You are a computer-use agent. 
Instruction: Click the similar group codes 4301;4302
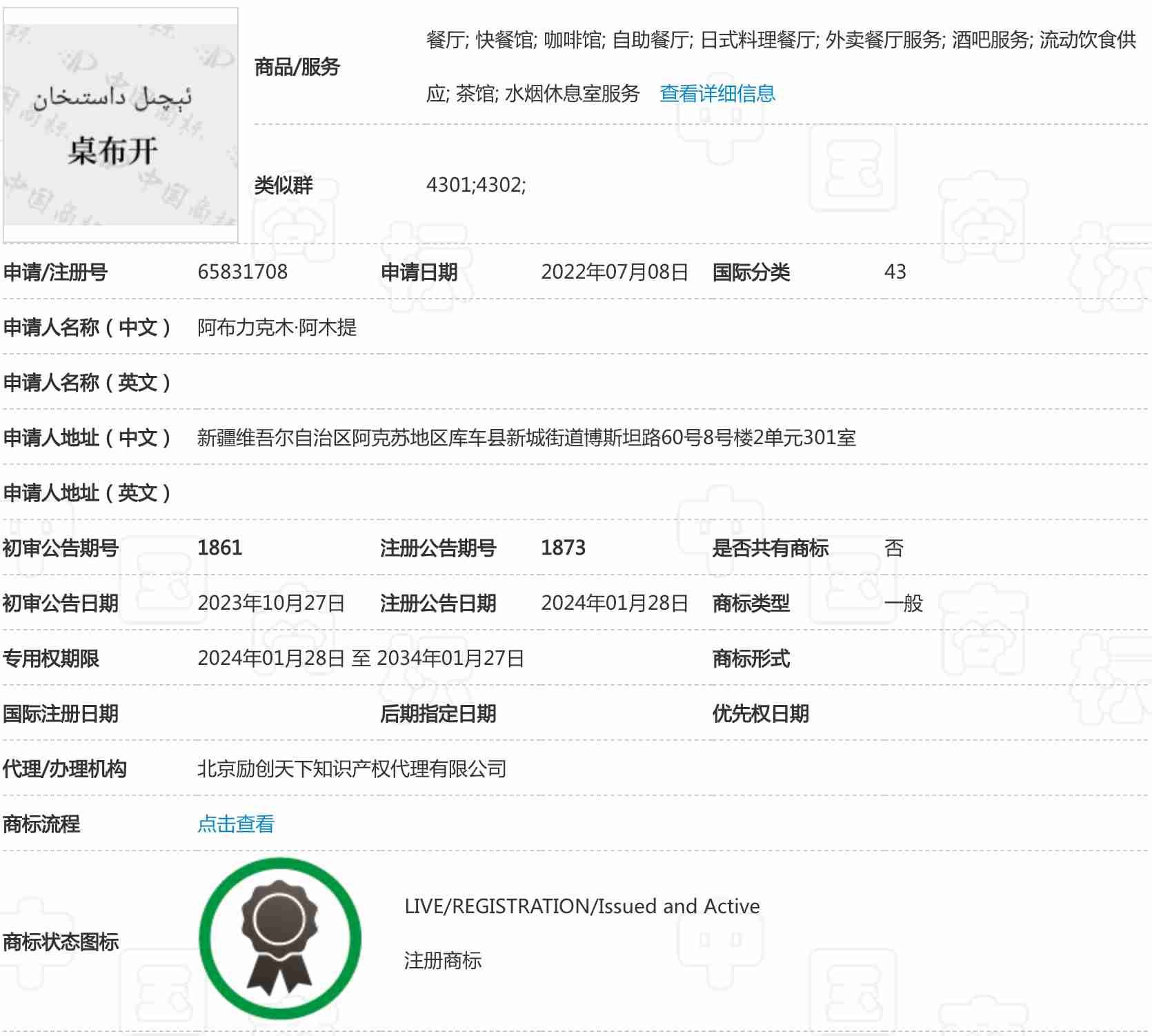[x=476, y=185]
